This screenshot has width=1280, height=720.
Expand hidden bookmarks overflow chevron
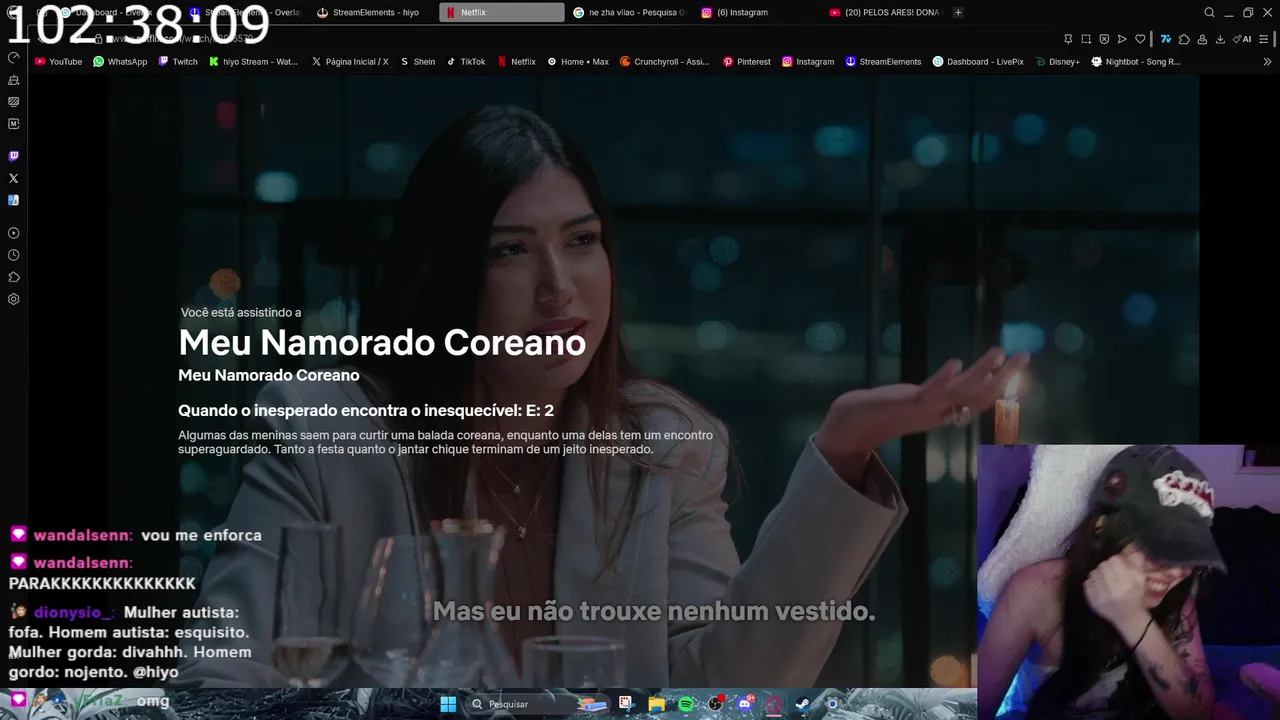pos(1268,61)
